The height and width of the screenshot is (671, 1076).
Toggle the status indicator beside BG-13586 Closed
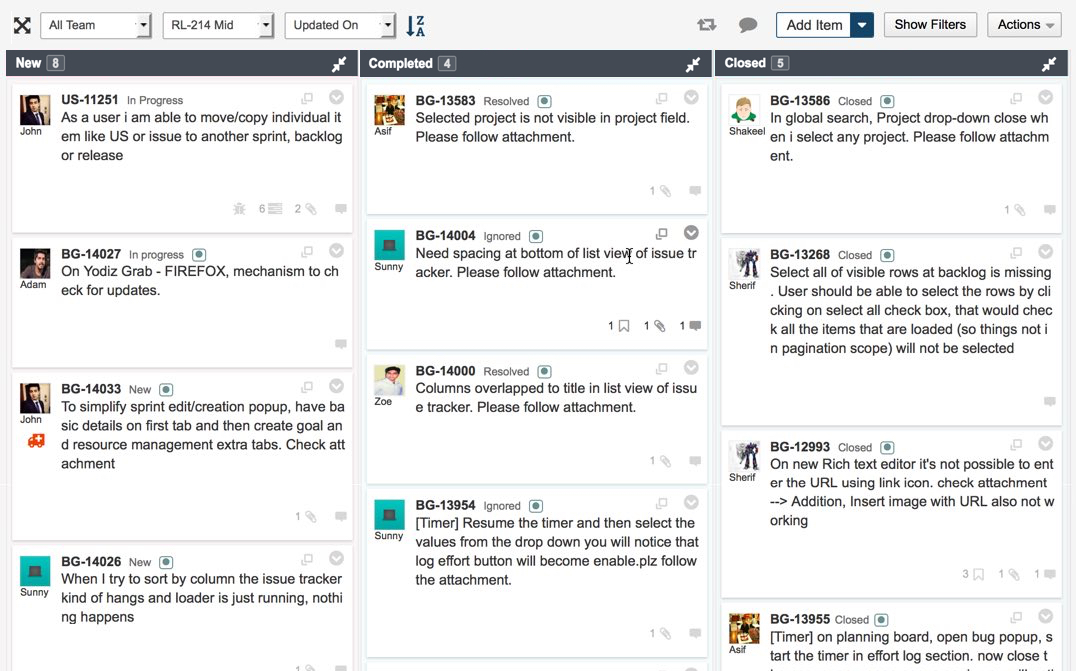886,102
